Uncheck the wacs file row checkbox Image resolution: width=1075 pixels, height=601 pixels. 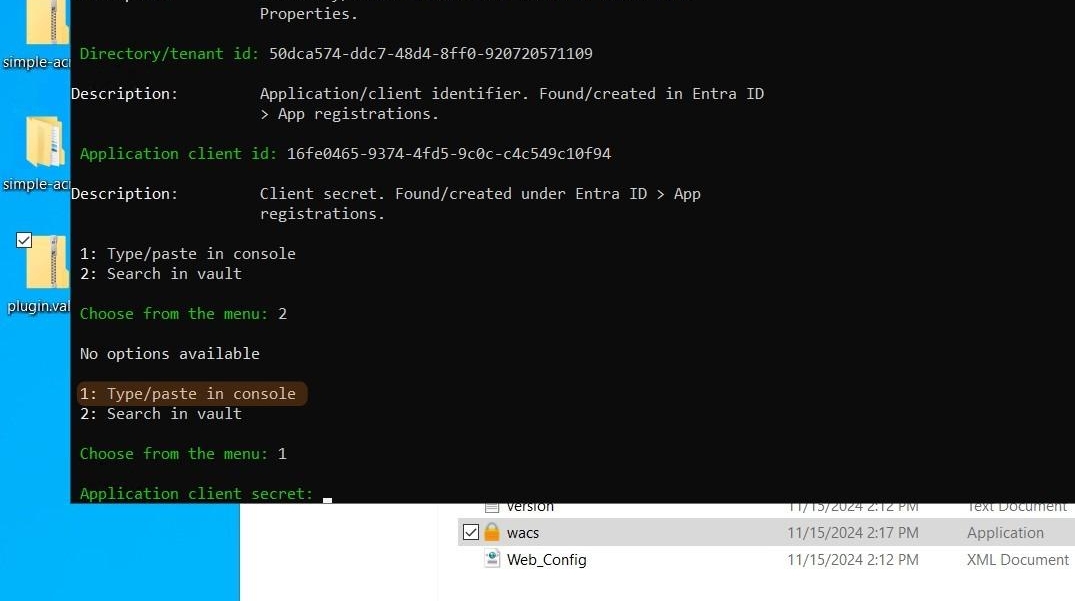point(470,532)
